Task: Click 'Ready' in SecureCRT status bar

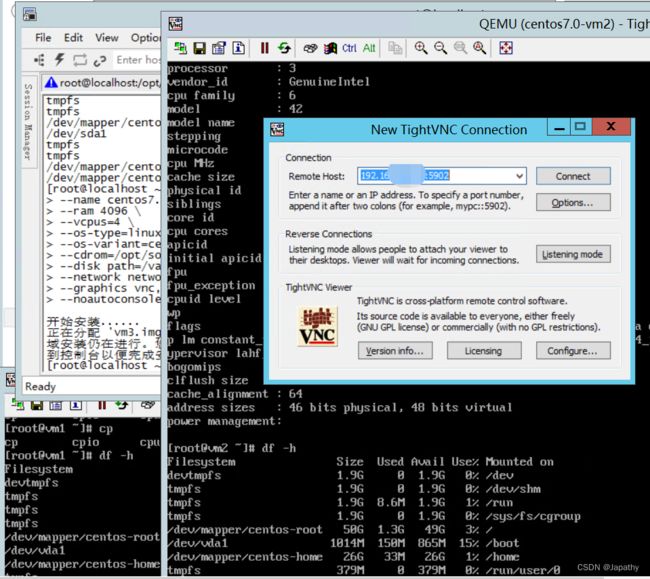Action: pos(40,387)
